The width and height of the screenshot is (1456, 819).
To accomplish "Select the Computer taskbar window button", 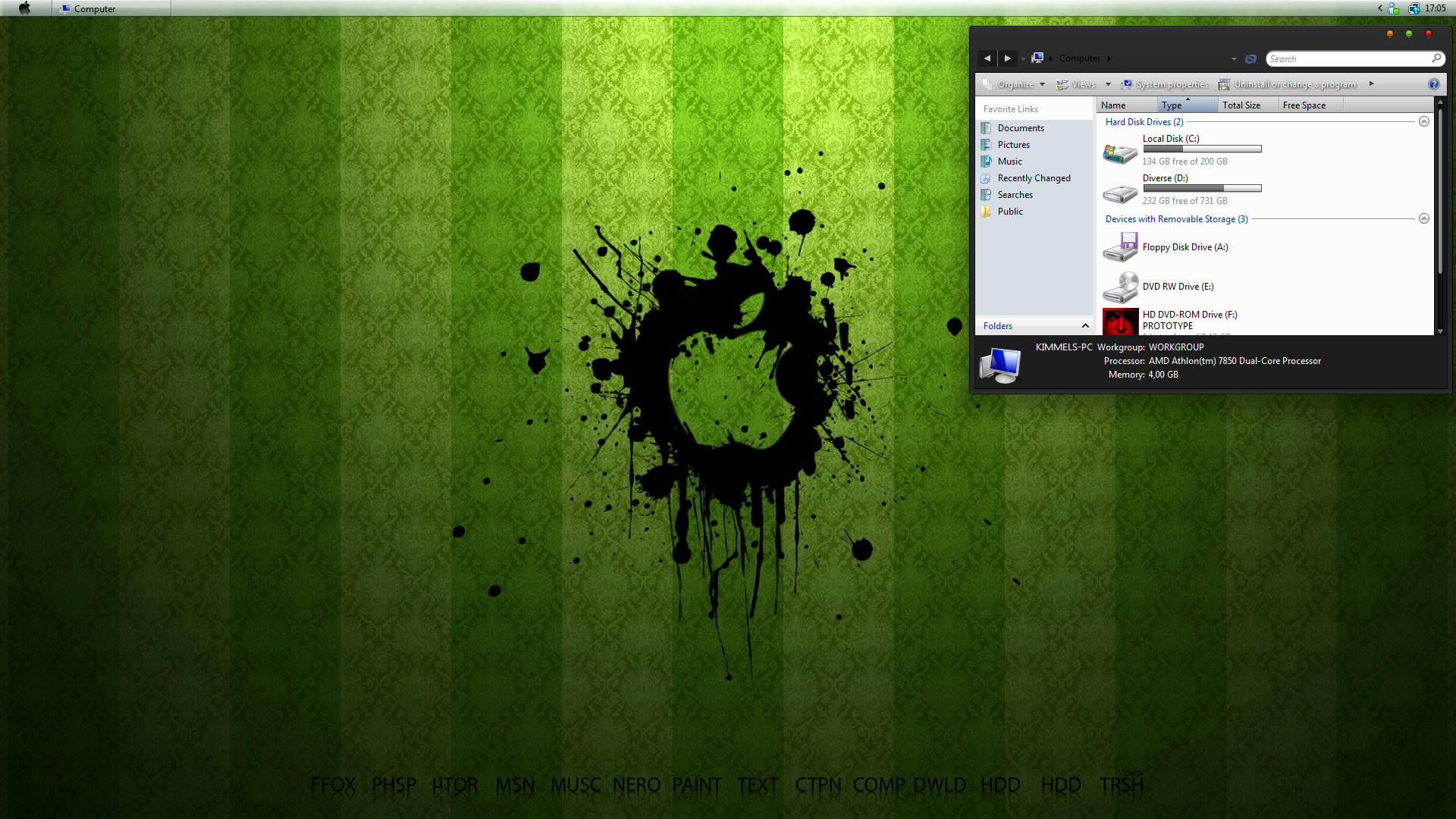I will point(112,8).
